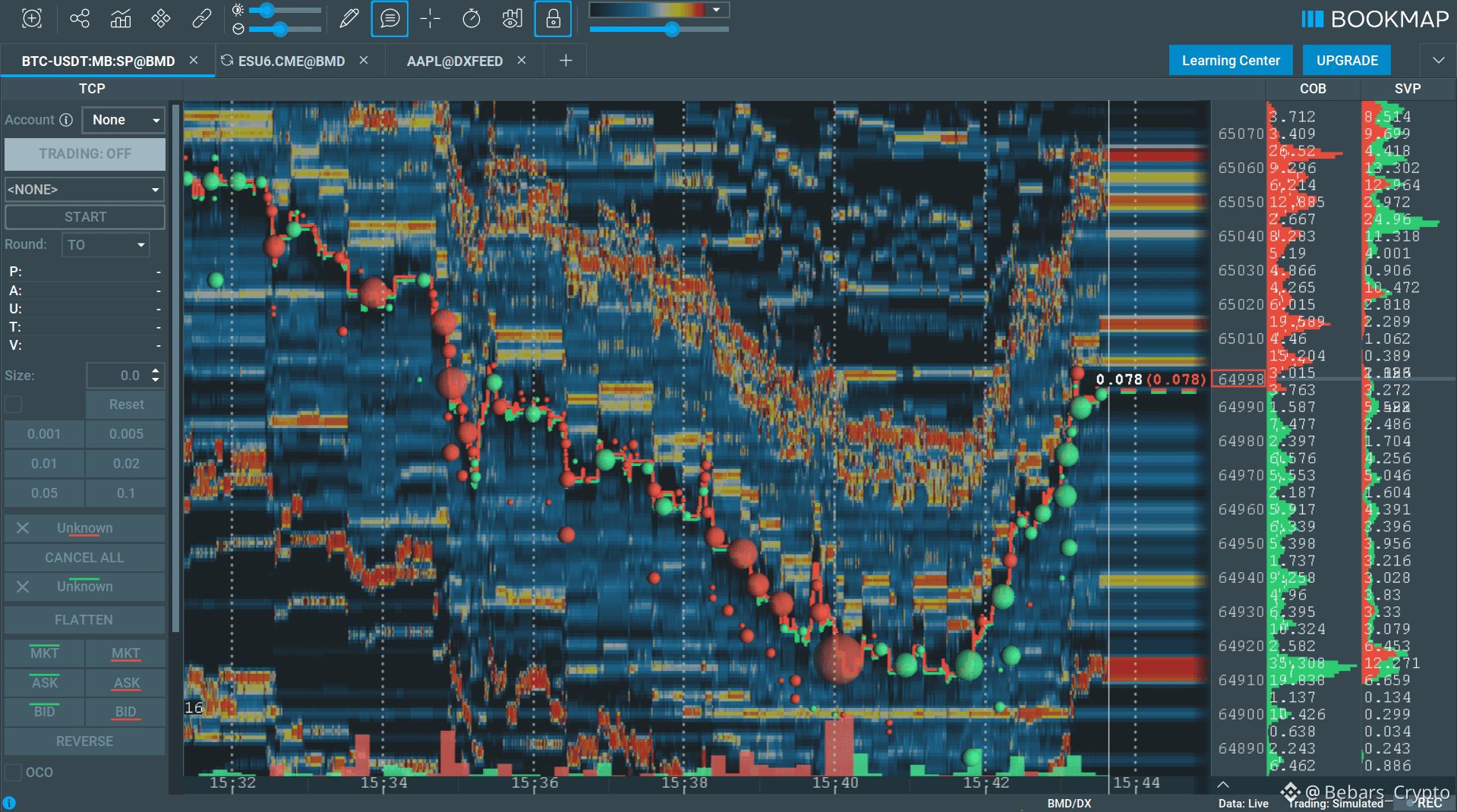Click the X icon beside upper Unknown
Screen dimensions: 1457x812
(x=23, y=527)
